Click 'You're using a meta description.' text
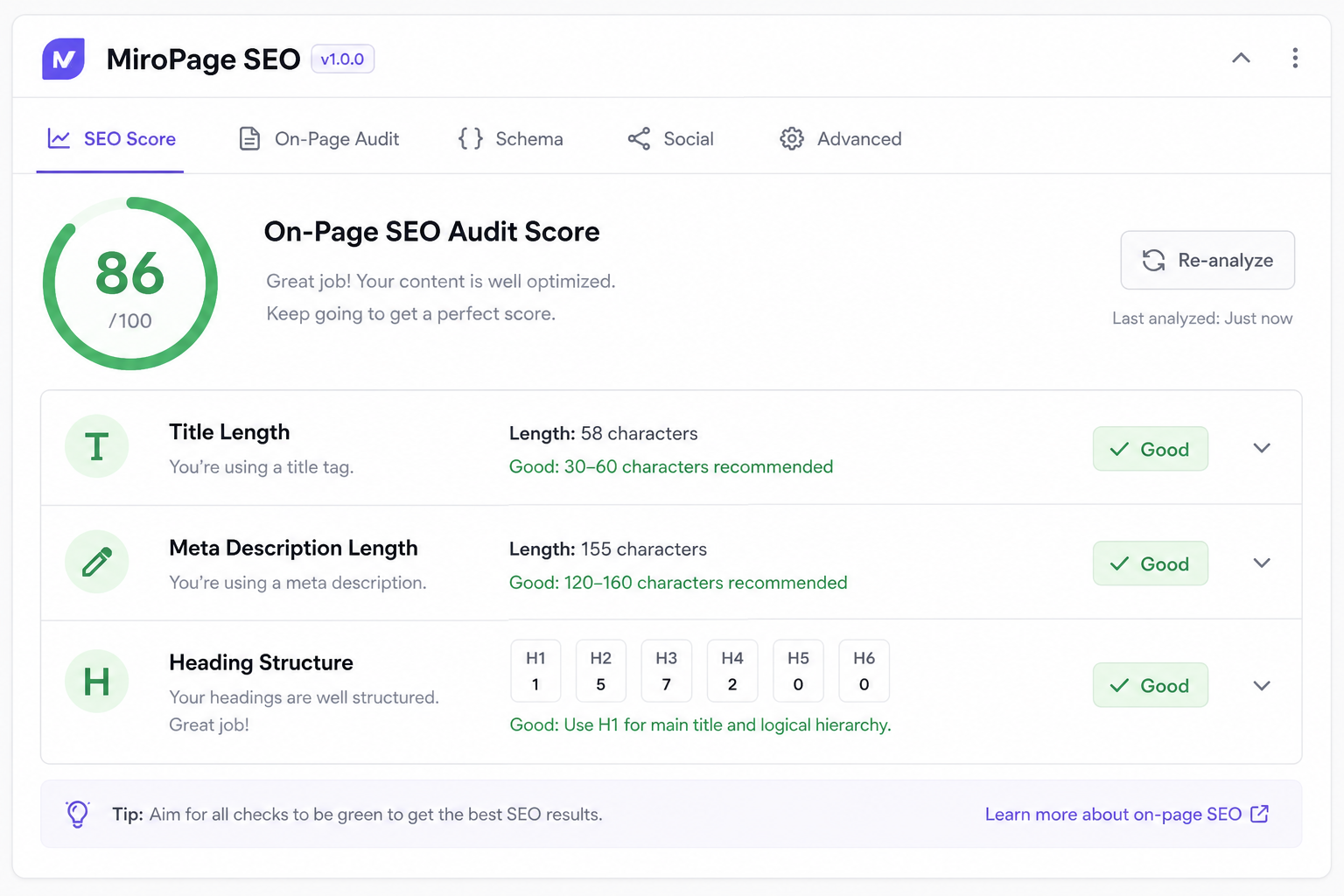Screen dimensions: 1344x896 tap(297, 583)
